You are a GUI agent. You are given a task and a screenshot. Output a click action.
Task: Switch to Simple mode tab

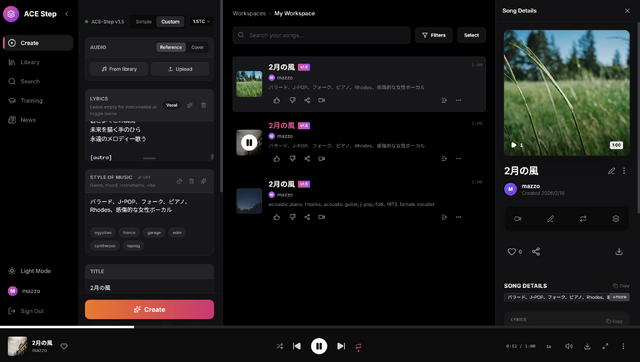point(144,22)
